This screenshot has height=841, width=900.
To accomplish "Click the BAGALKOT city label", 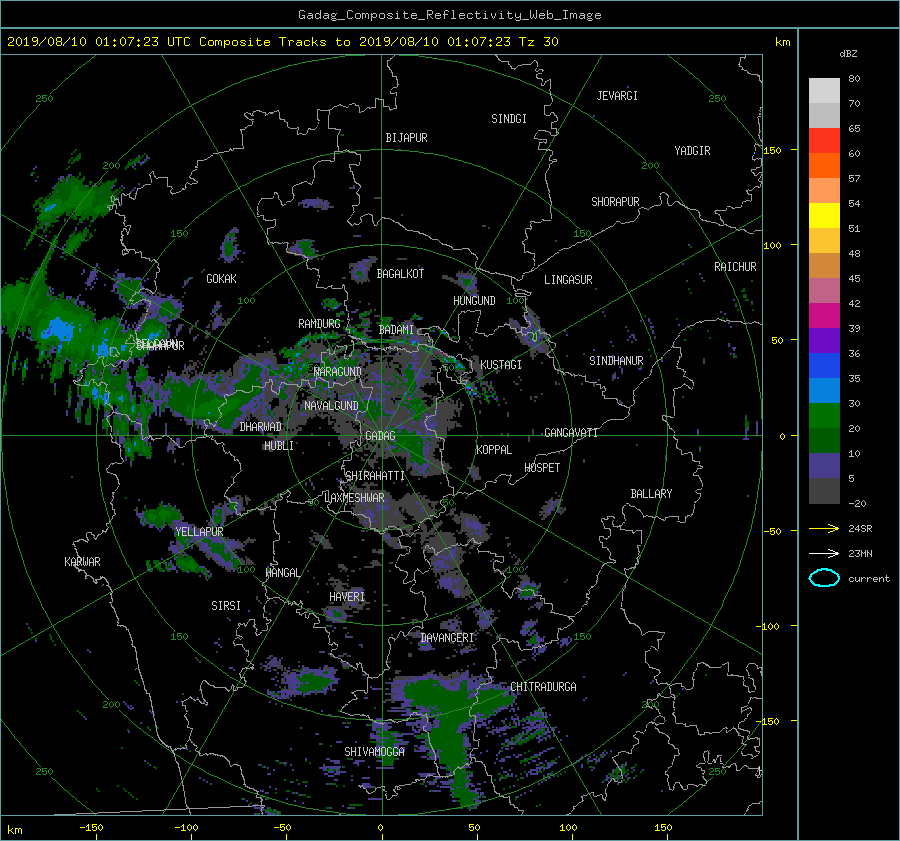I will tap(400, 274).
